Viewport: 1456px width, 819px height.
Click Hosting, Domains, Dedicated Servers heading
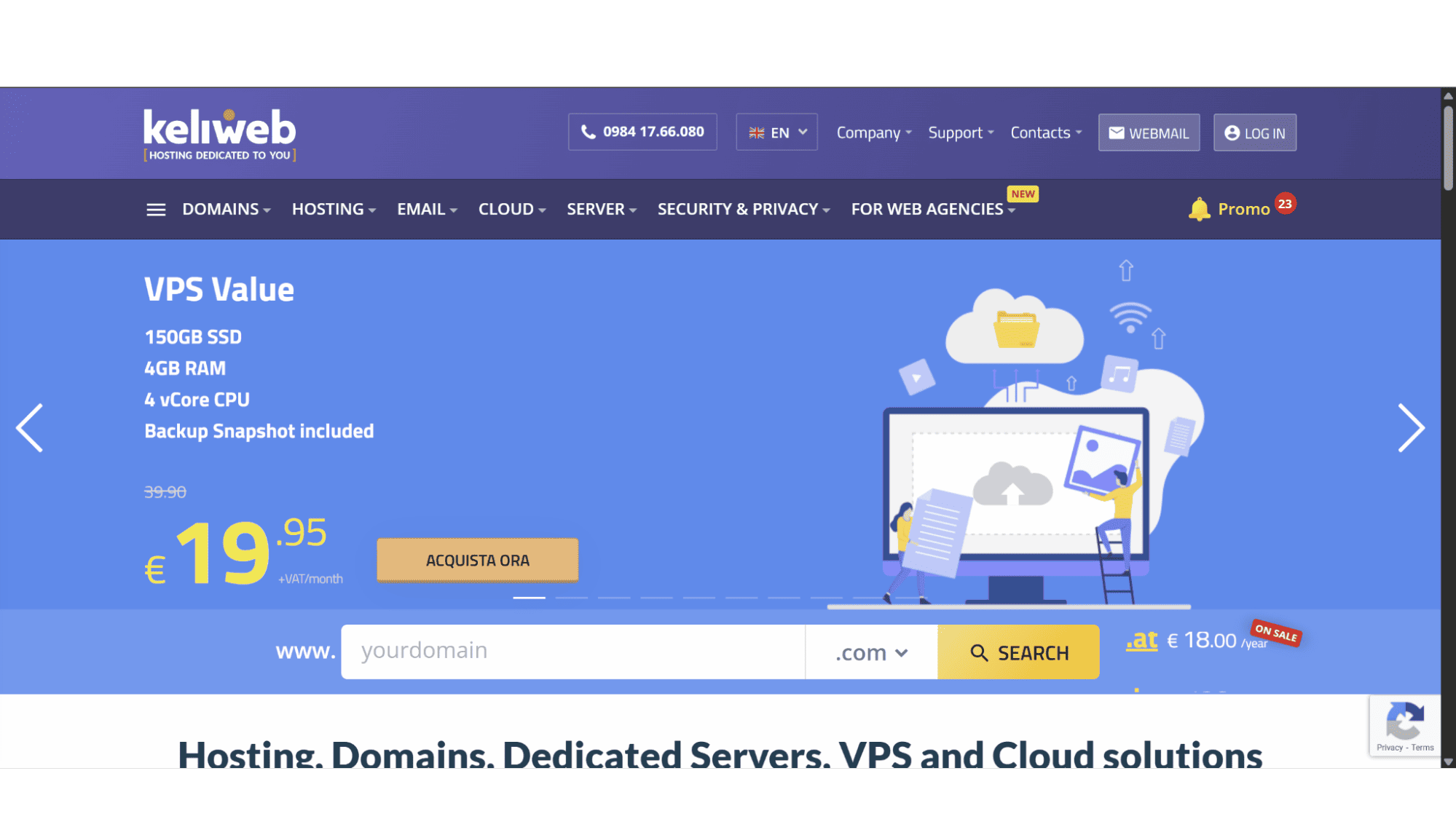point(720,754)
